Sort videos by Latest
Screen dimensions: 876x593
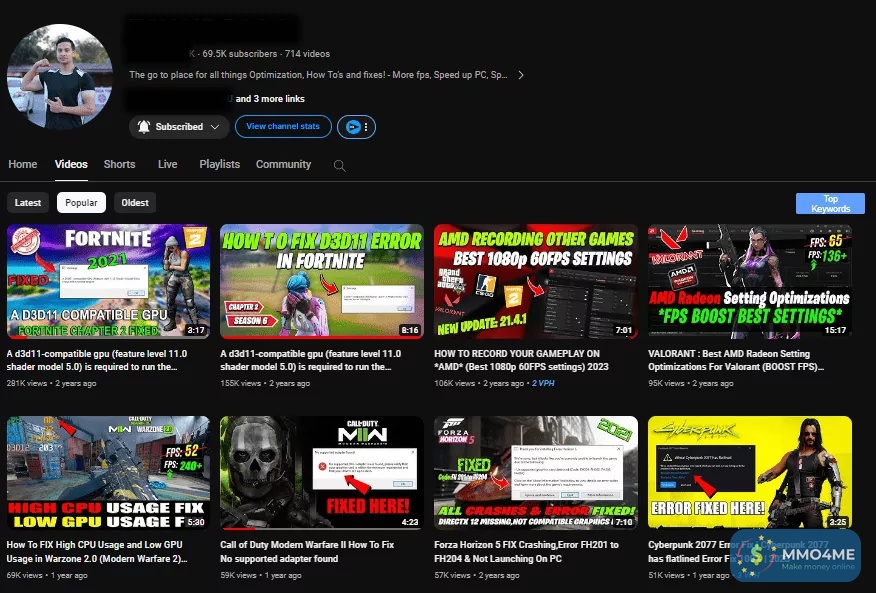28,202
